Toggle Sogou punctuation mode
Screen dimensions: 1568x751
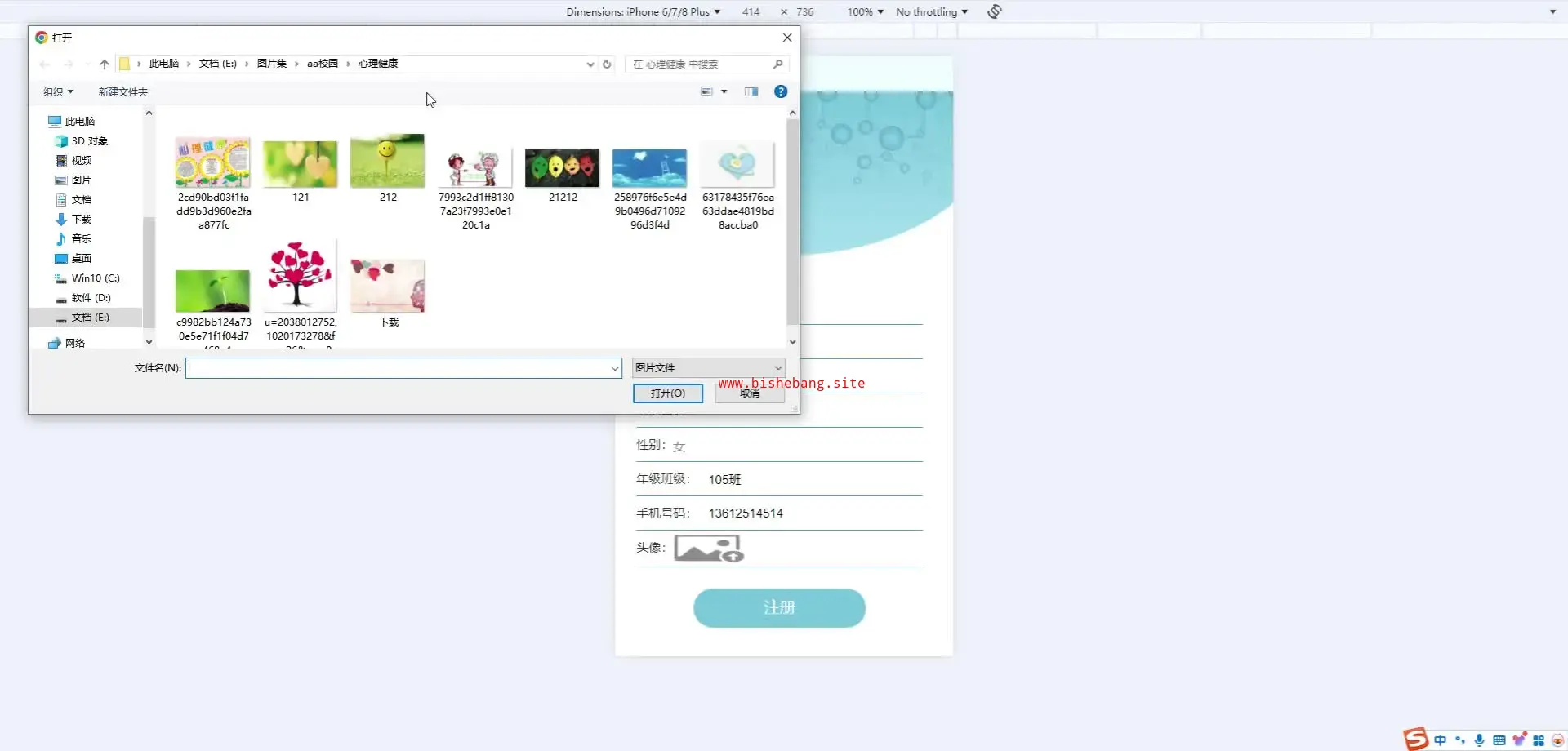point(1460,740)
